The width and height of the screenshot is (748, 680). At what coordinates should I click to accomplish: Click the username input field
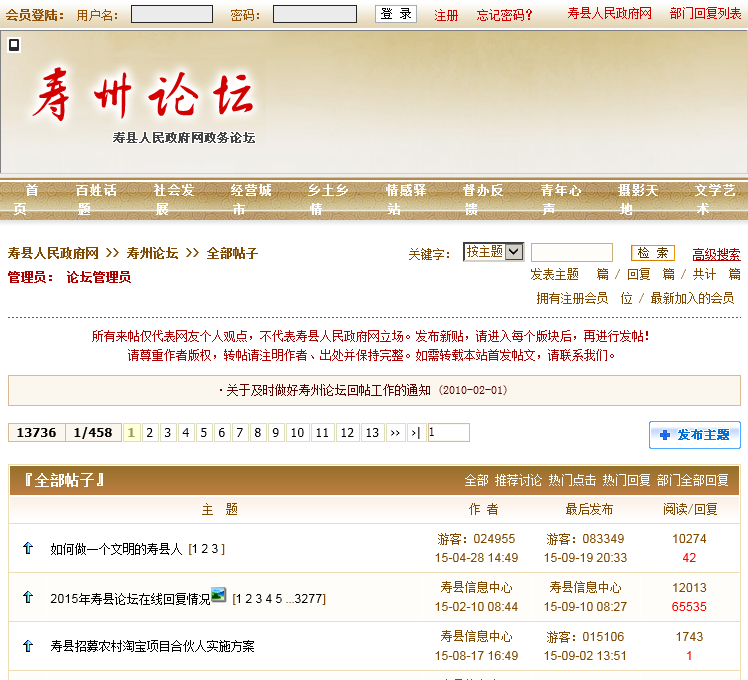point(172,14)
